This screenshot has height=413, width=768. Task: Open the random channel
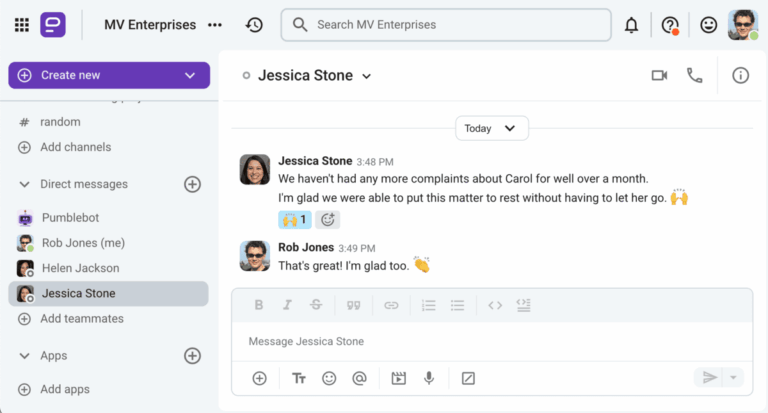pyautogui.click(x=60, y=122)
